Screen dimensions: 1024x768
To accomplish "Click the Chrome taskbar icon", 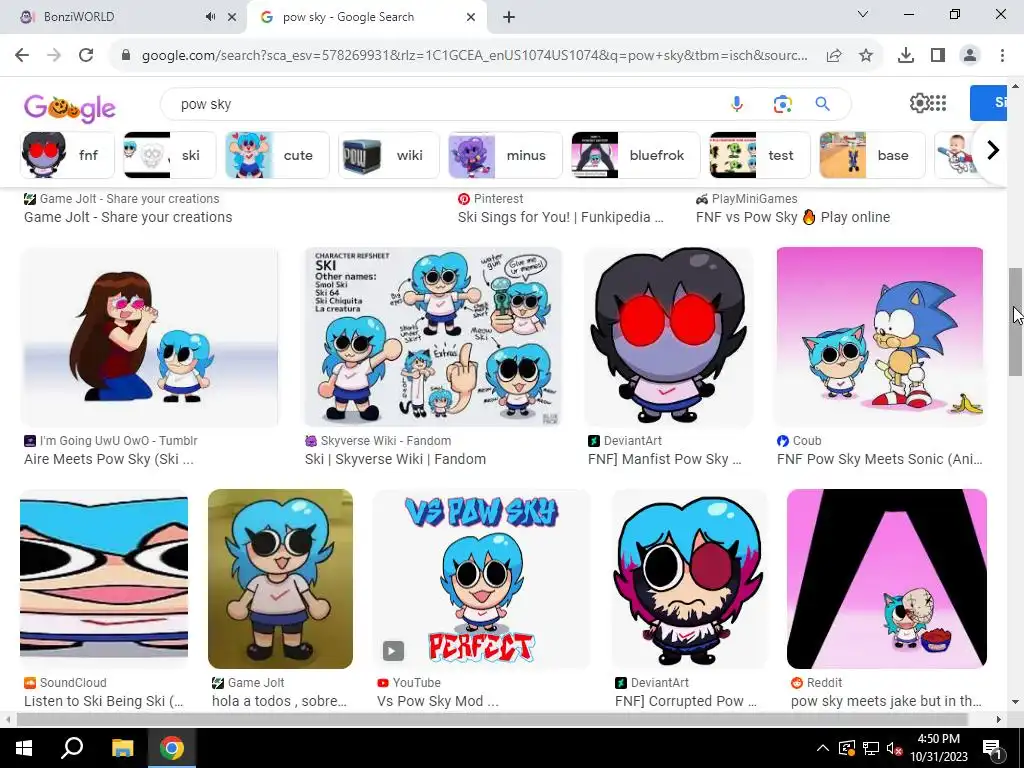I will click(x=172, y=748).
